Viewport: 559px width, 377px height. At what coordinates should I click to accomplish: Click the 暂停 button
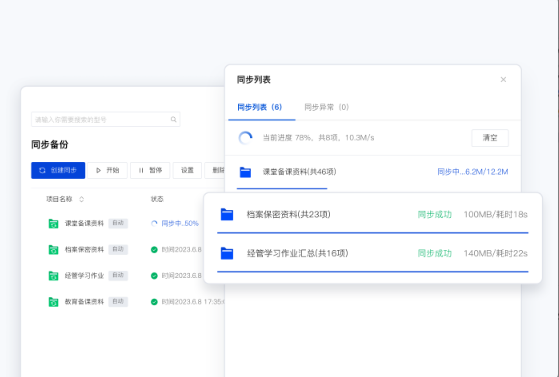(x=150, y=170)
